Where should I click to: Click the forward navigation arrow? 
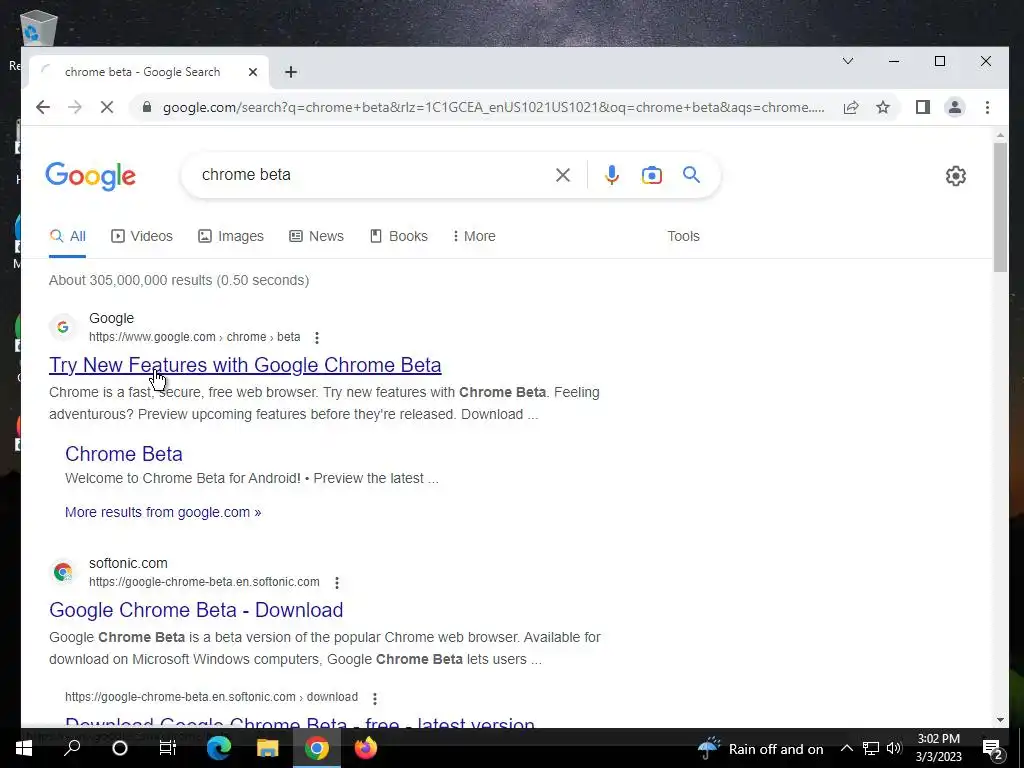click(75, 107)
